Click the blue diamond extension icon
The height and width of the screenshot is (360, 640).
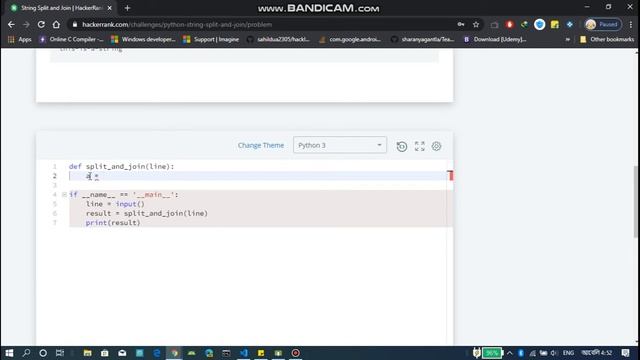pos(570,24)
